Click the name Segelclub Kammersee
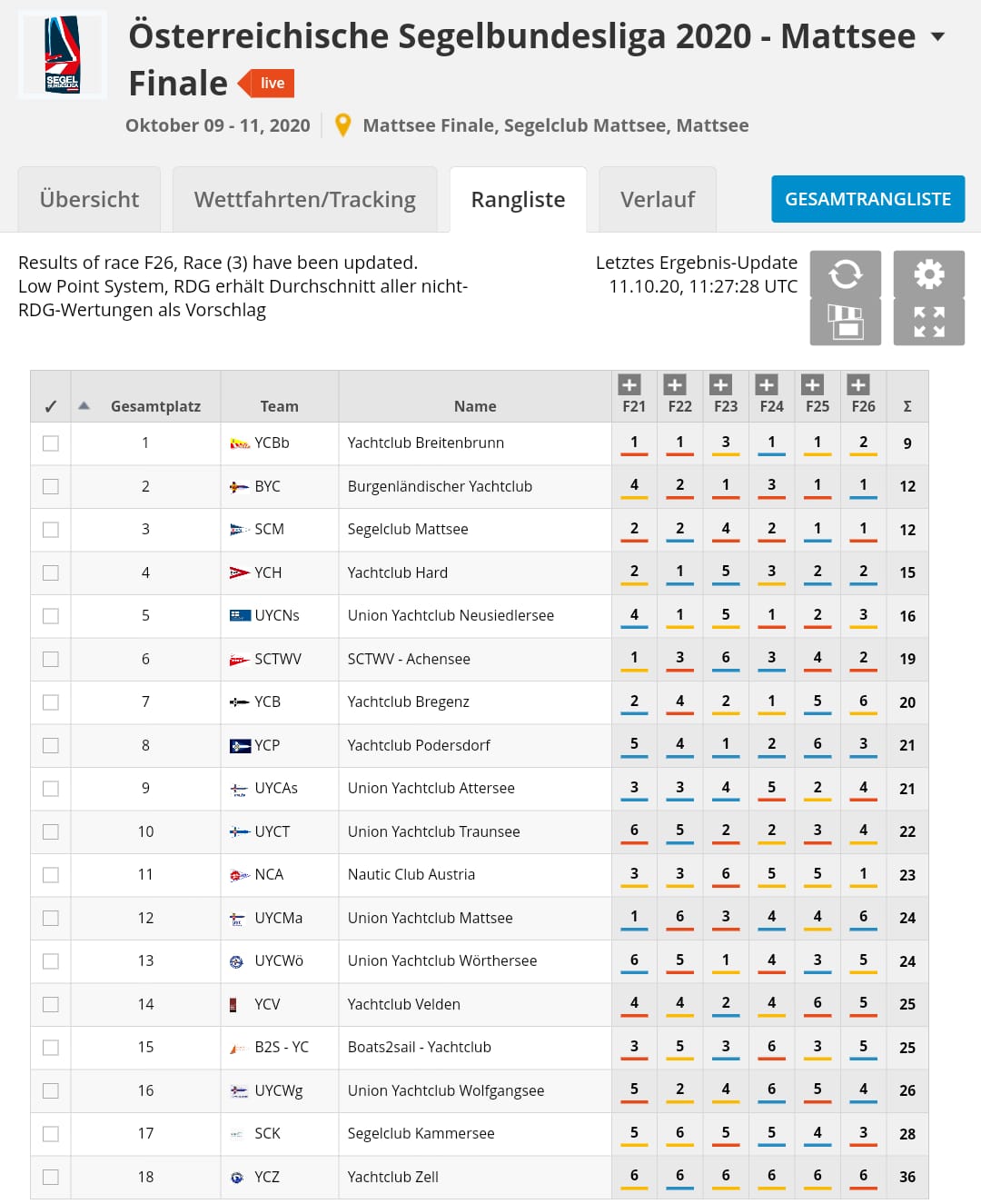 pyautogui.click(x=421, y=1134)
